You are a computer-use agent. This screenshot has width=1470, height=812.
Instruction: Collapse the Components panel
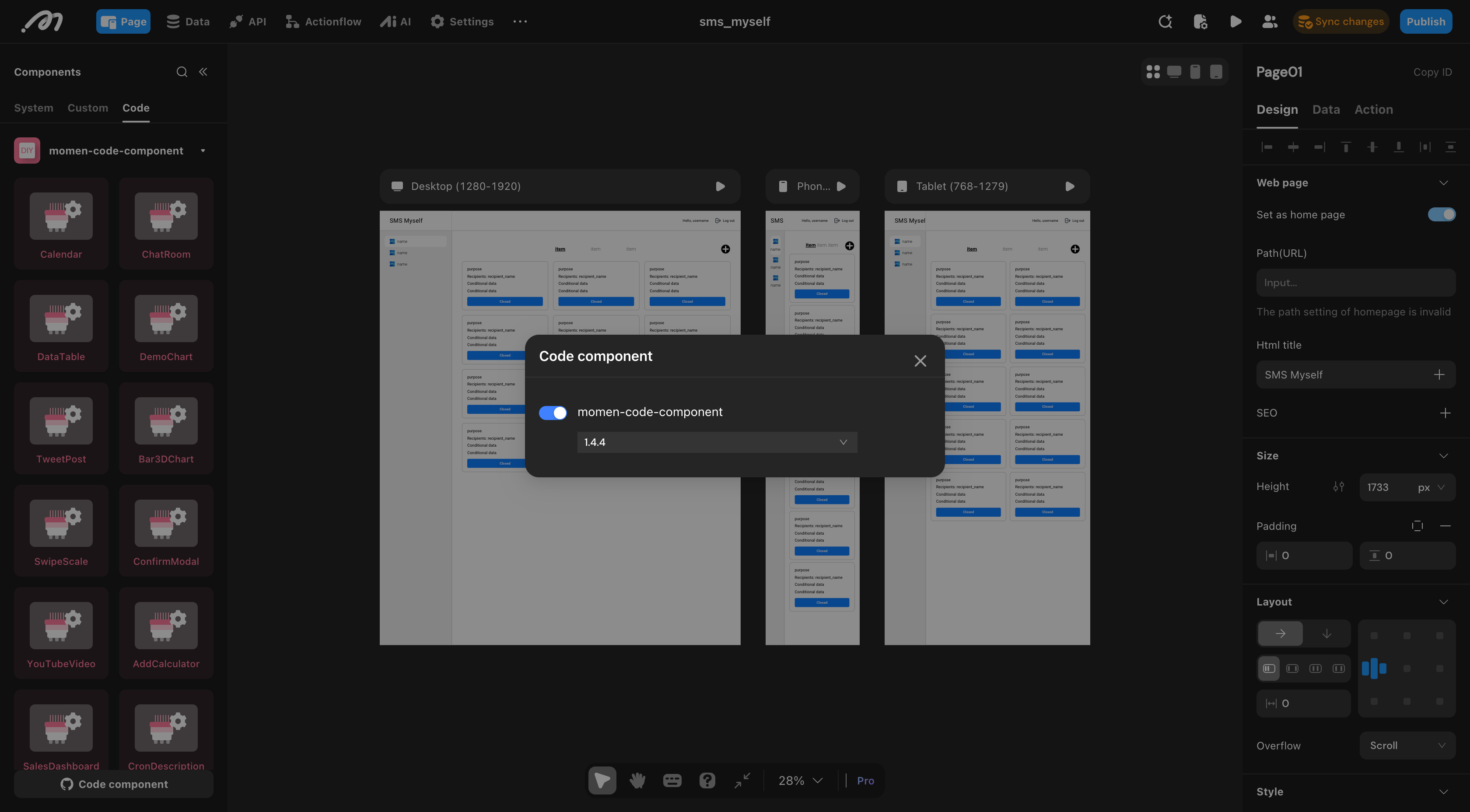click(x=203, y=72)
